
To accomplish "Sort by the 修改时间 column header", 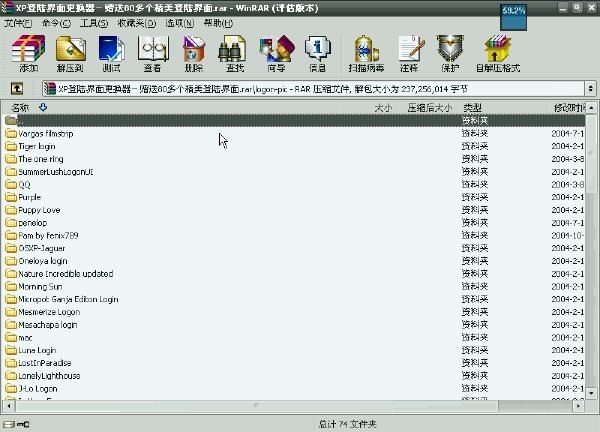I will [569, 108].
